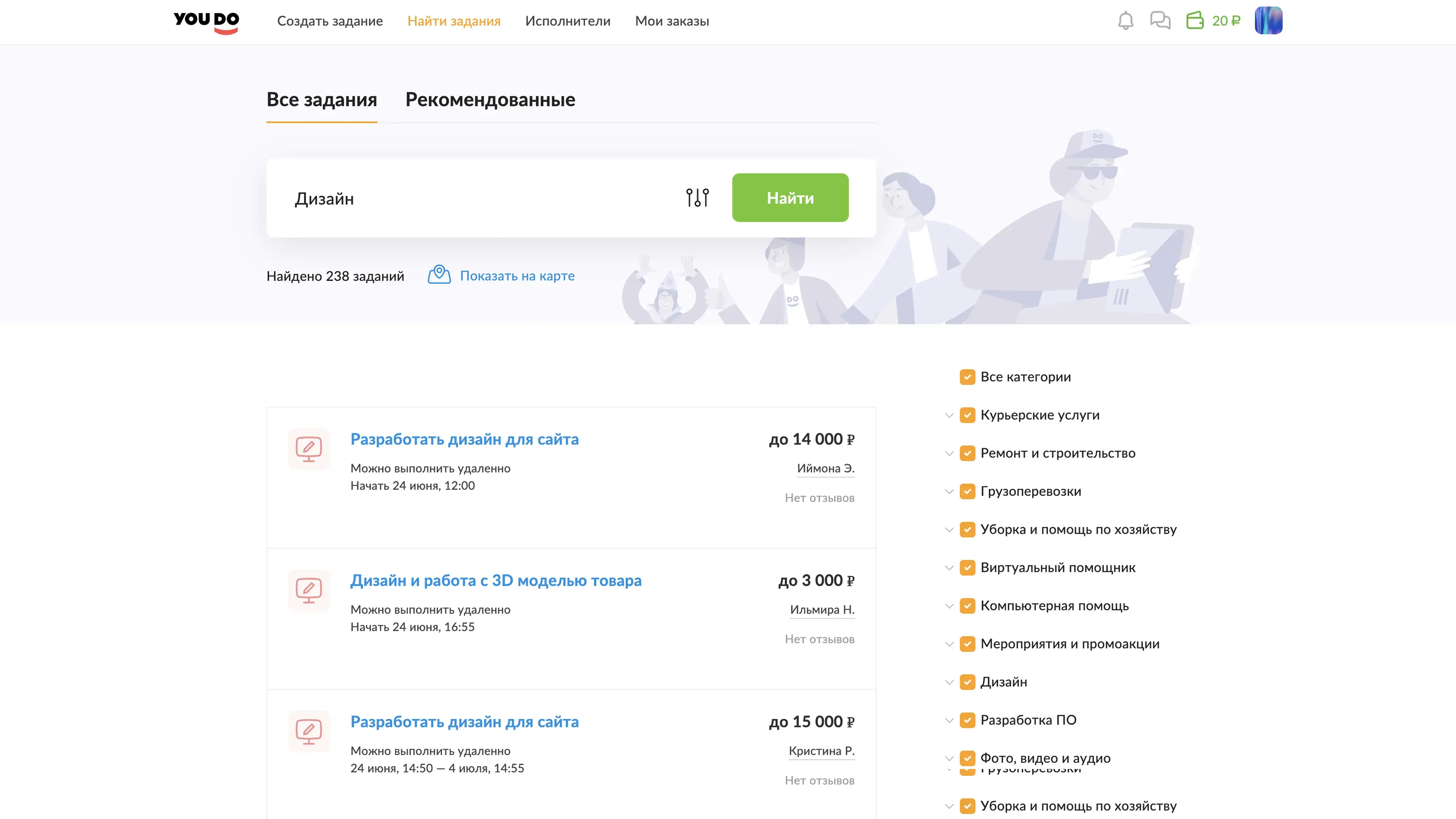This screenshot has width=1456, height=819.
Task: Uncheck the Все категории checkbox
Action: pos(967,377)
